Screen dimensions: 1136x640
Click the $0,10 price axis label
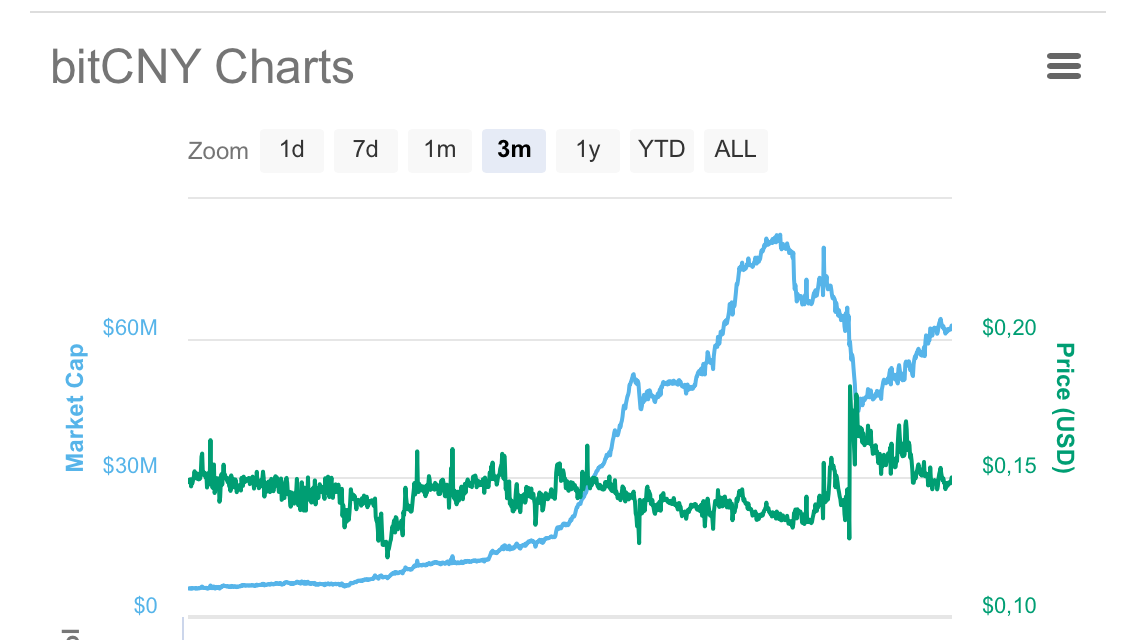pos(1009,606)
